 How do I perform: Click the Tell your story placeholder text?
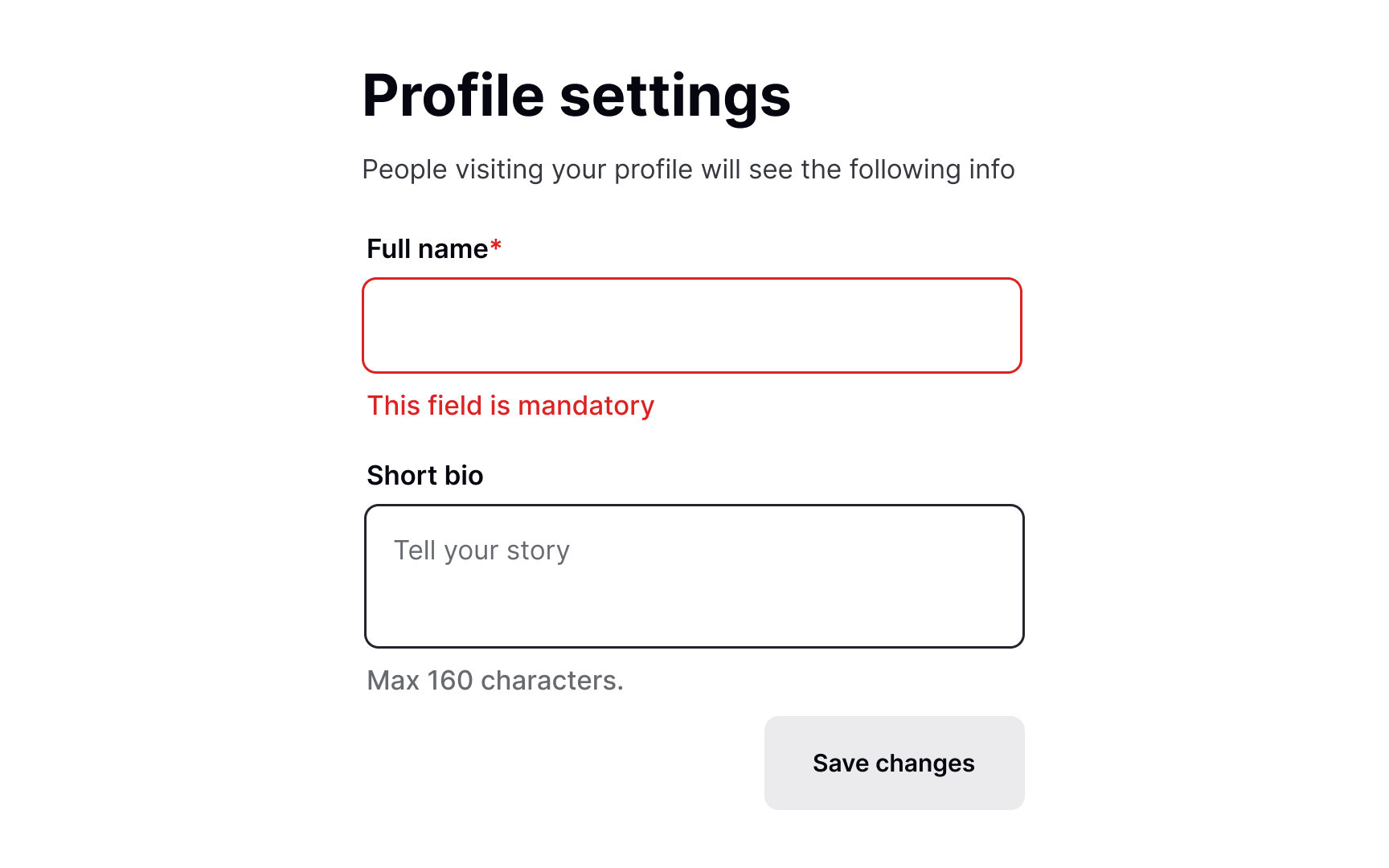(x=480, y=550)
